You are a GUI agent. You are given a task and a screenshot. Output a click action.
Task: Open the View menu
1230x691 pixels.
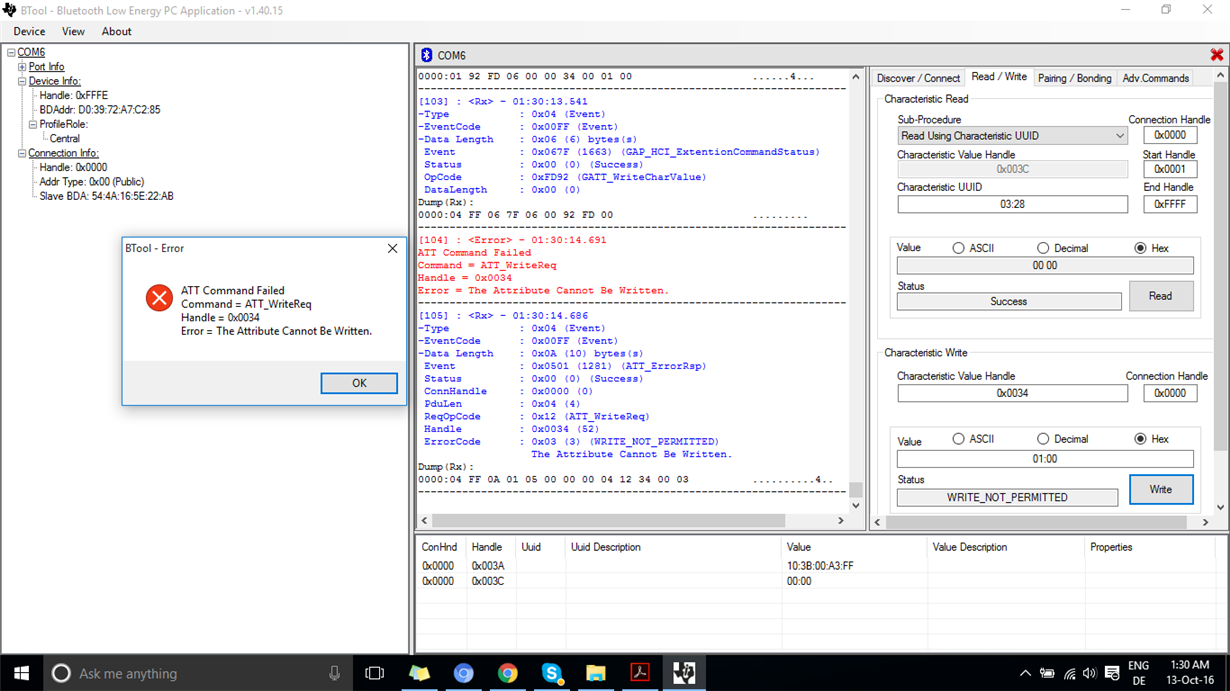(x=73, y=31)
